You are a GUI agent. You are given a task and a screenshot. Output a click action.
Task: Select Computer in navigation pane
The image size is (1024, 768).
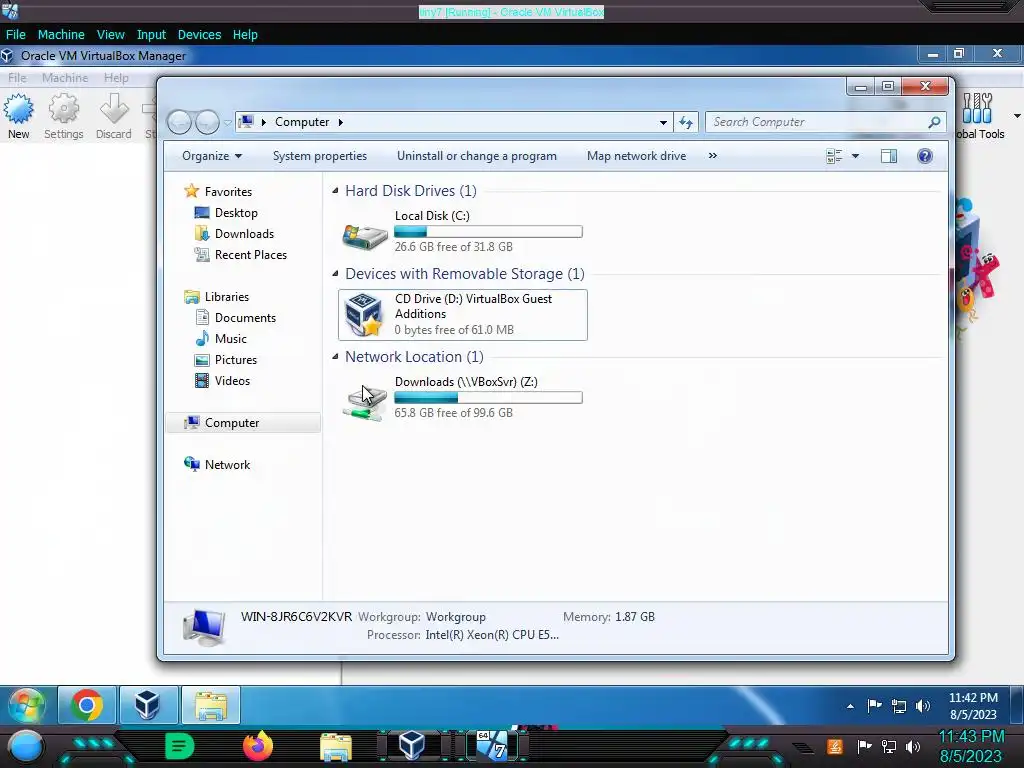(243, 423)
